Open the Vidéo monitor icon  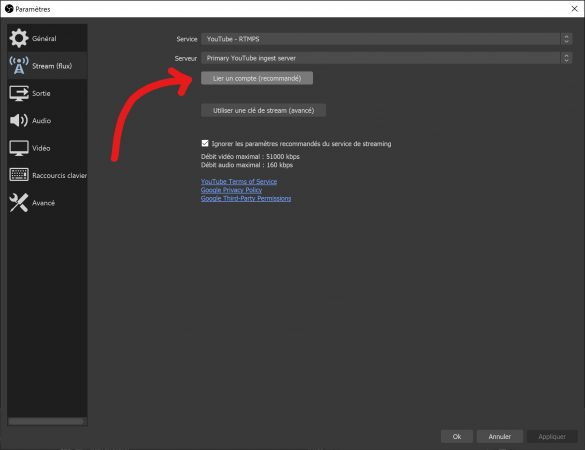point(19,148)
